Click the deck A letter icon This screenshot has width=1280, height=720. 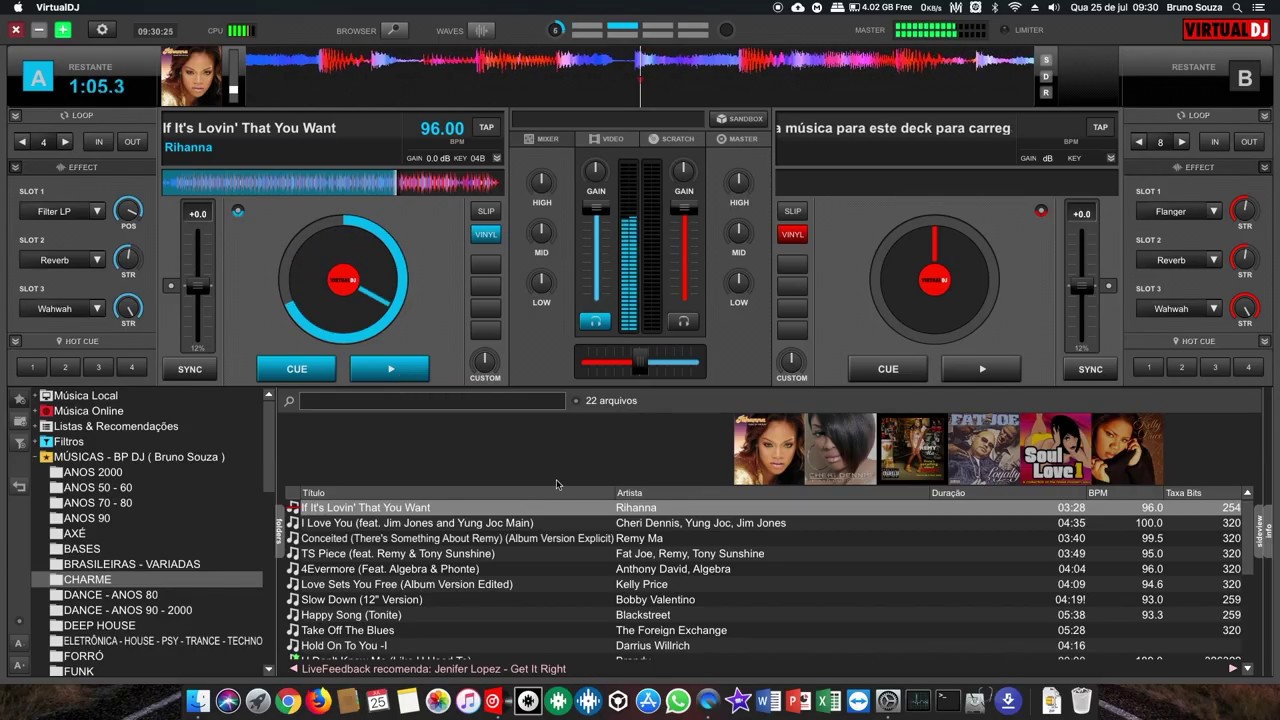(38, 78)
